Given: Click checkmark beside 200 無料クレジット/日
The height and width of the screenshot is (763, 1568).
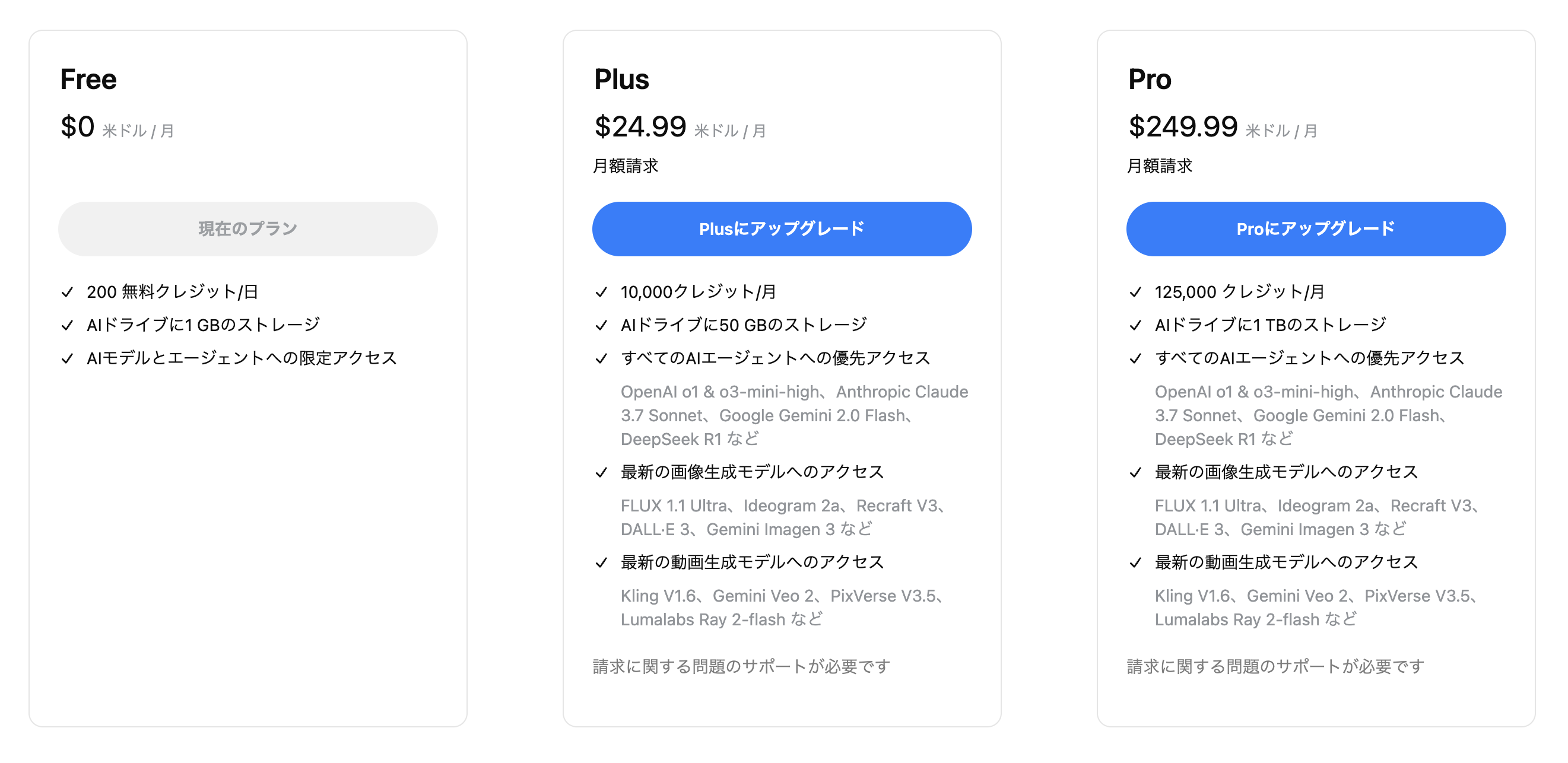Looking at the screenshot, I should click(x=68, y=292).
